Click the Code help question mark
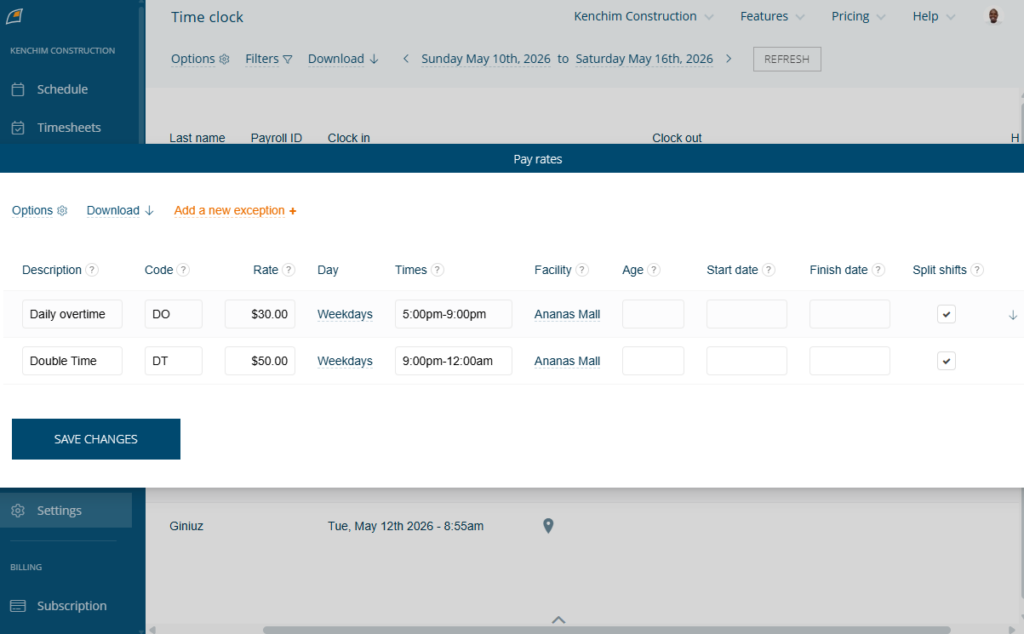Screen dimensions: 1024x634 (183, 270)
